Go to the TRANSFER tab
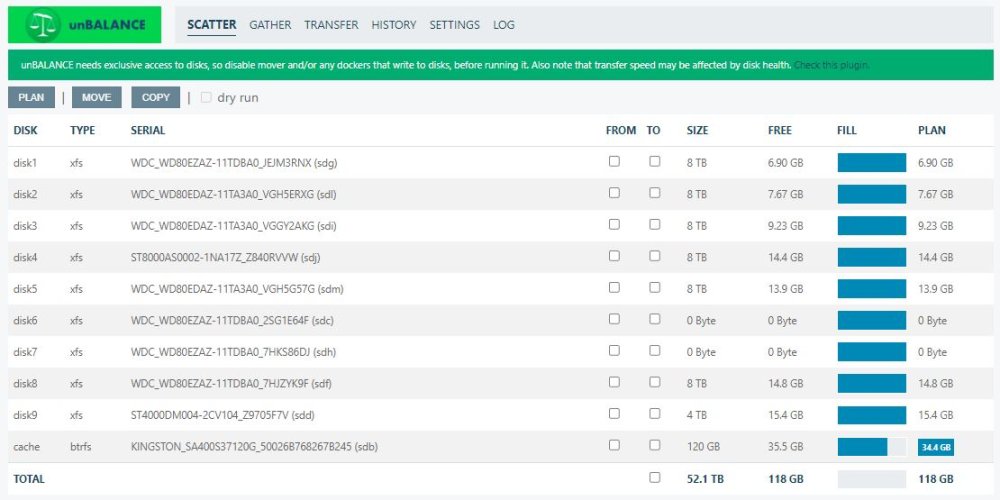This screenshot has width=1000, height=500. [331, 25]
